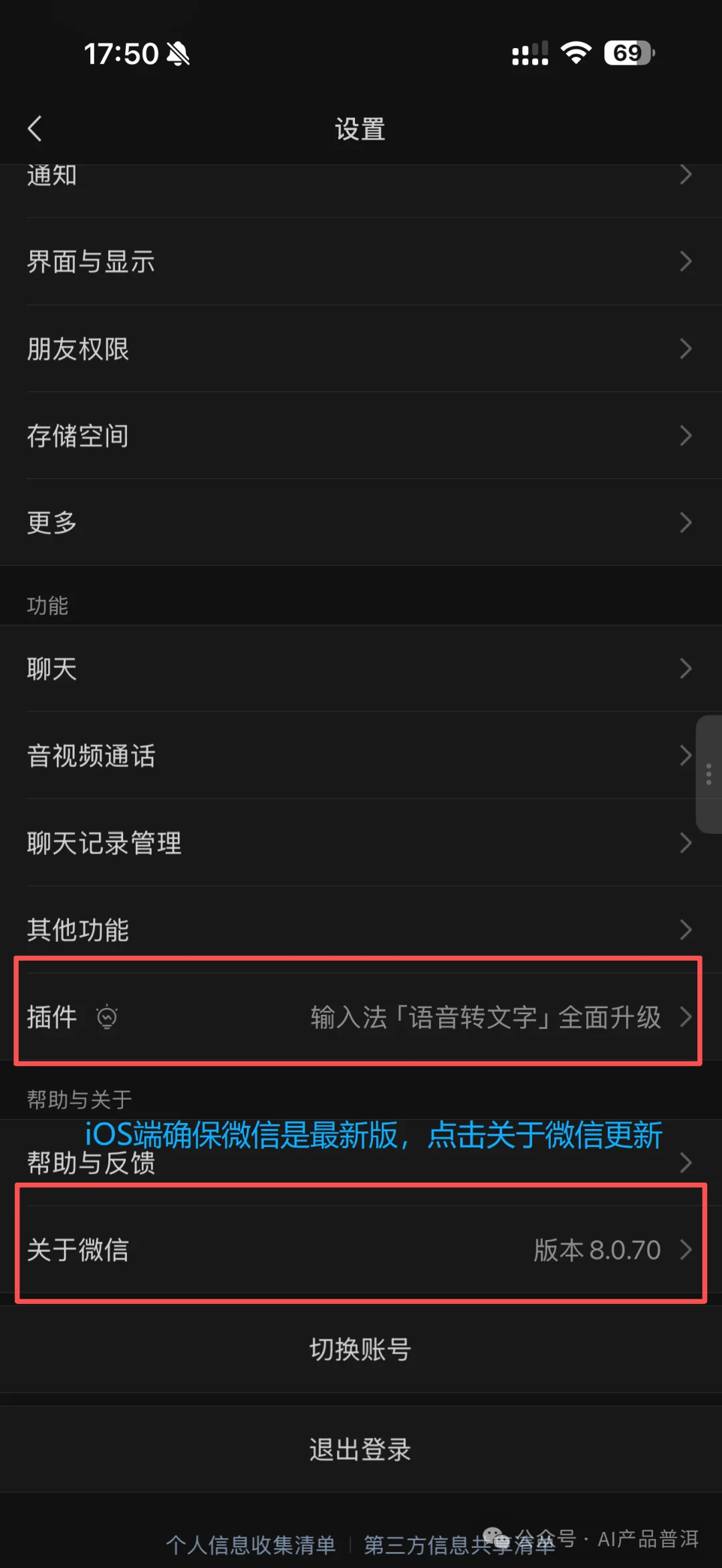Expand 存储空间 via its right chevron
This screenshot has height=1568, width=722.
(x=685, y=436)
